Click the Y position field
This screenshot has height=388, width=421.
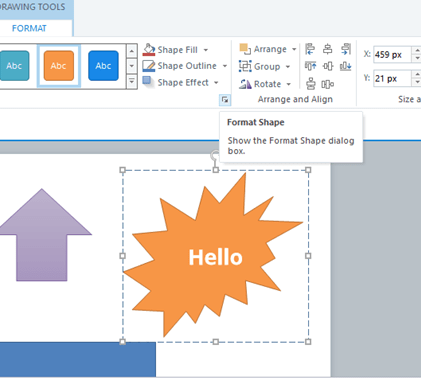392,79
